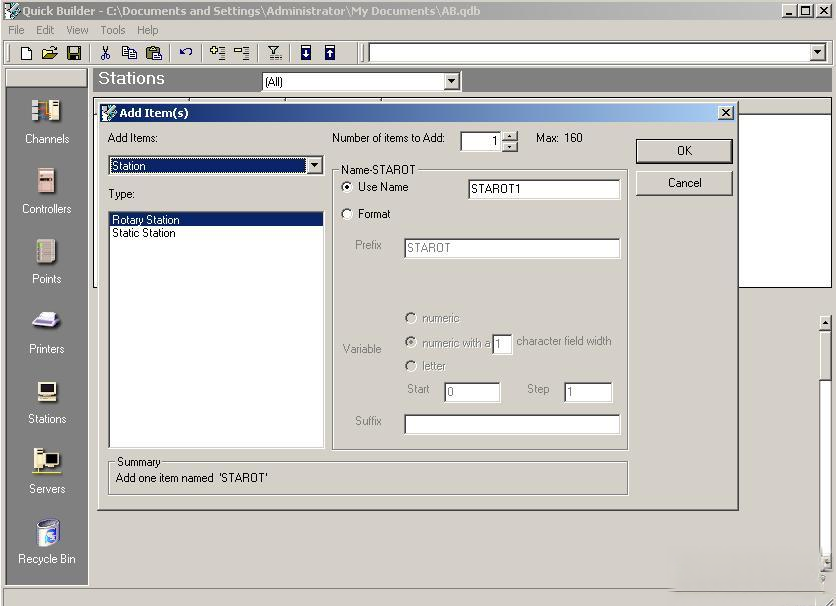Open a project with the Open folder icon
Viewport: 836px width, 606px height.
pos(50,53)
